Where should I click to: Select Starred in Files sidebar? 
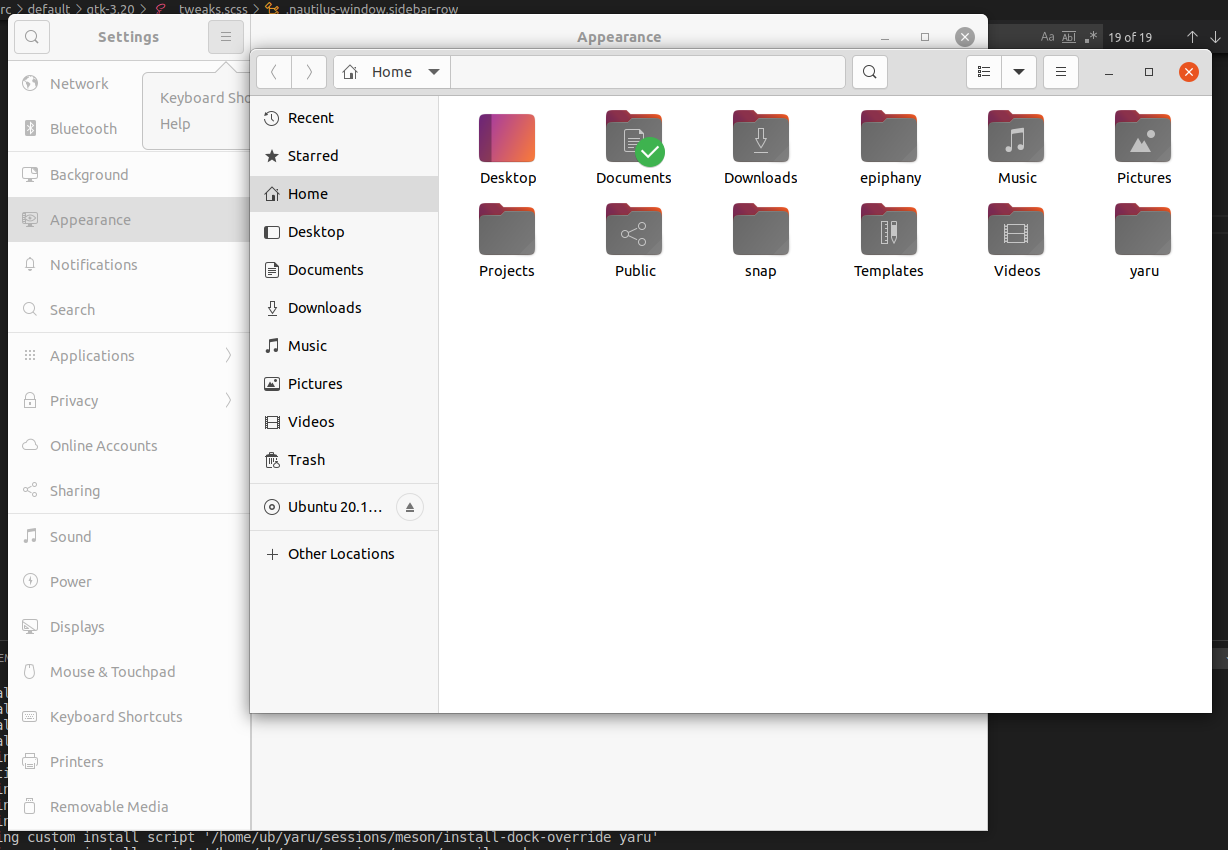(x=344, y=156)
